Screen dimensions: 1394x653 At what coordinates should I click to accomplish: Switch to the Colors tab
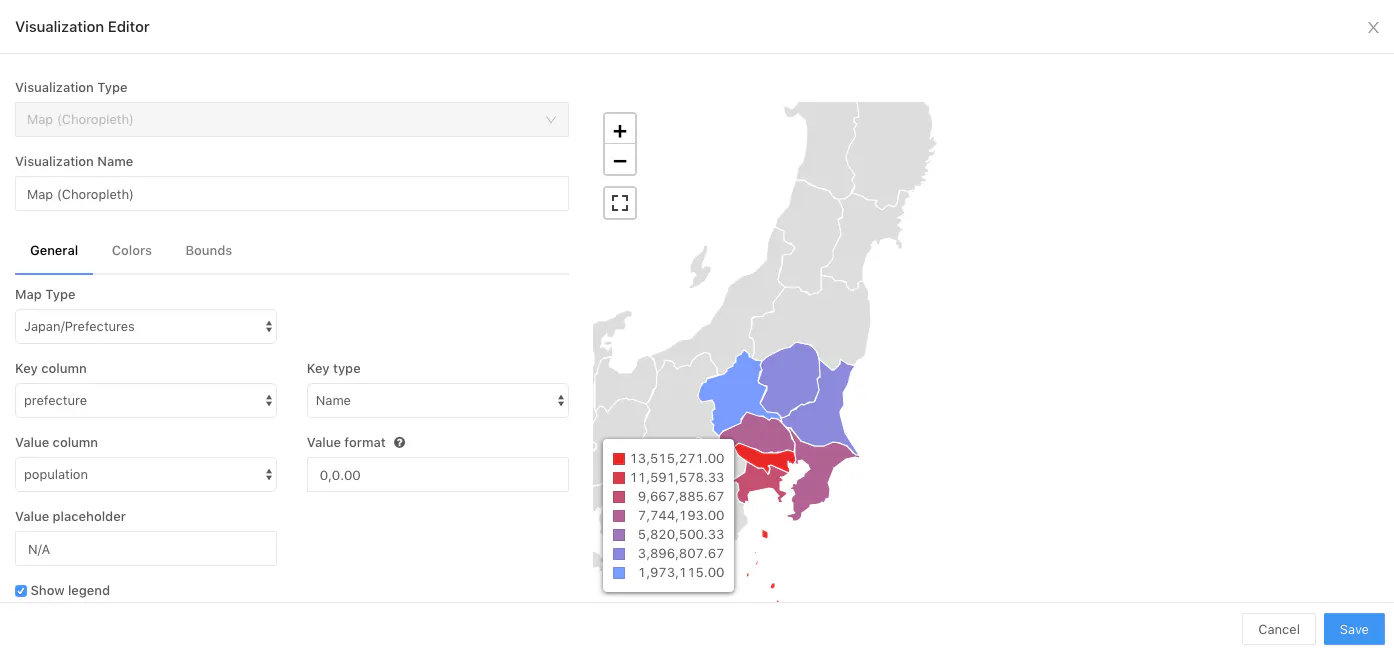click(x=131, y=250)
